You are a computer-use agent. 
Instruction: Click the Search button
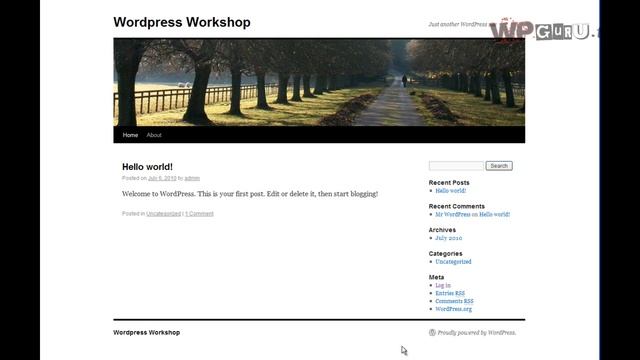coord(499,166)
